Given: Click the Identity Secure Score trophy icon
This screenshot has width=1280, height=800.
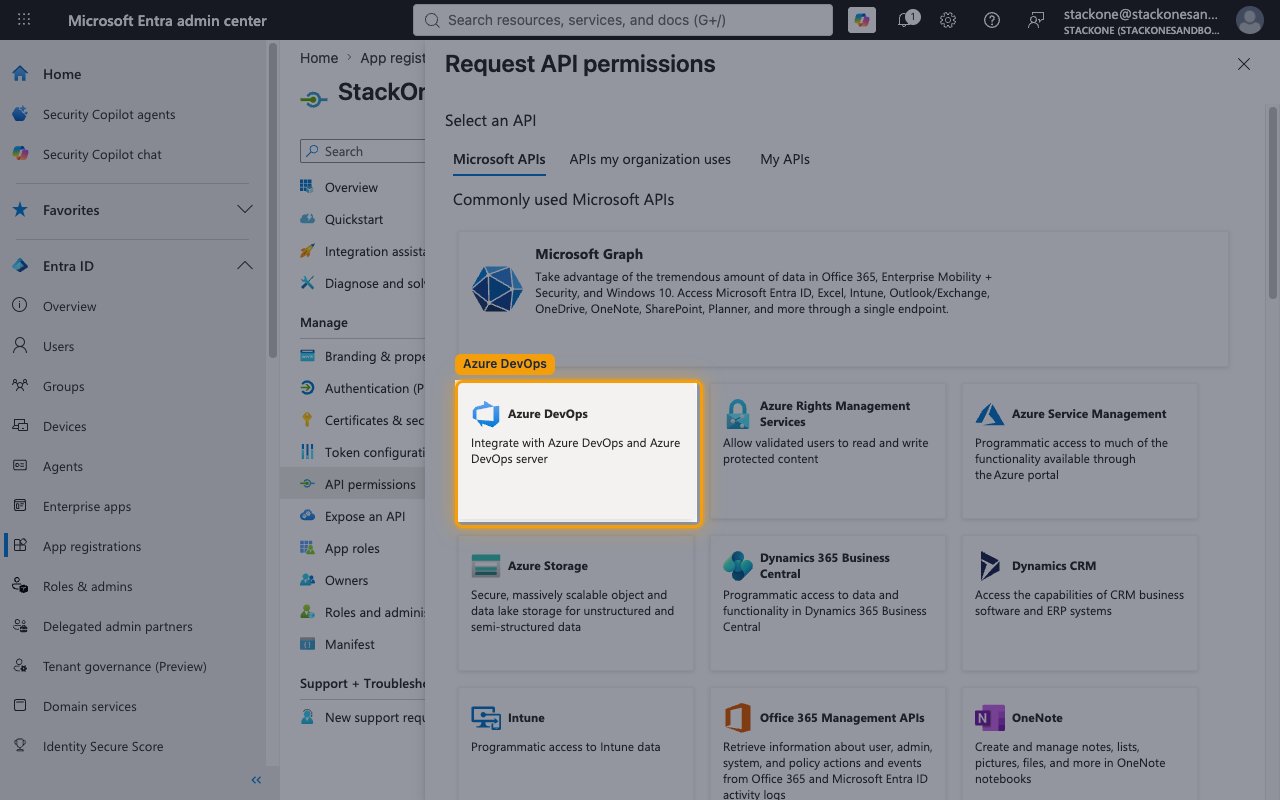Looking at the screenshot, I should click(20, 746).
